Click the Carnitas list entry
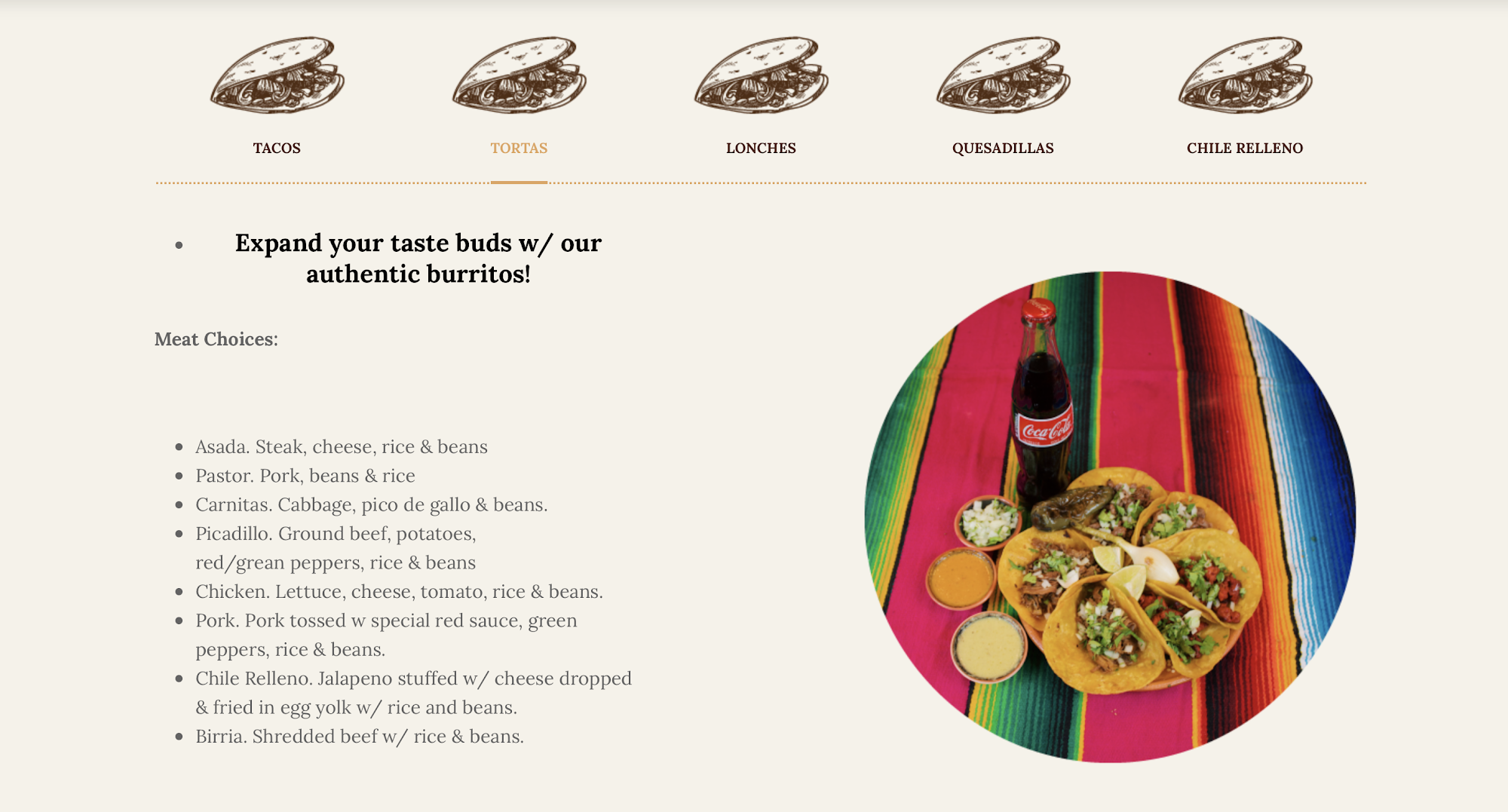 (x=372, y=504)
